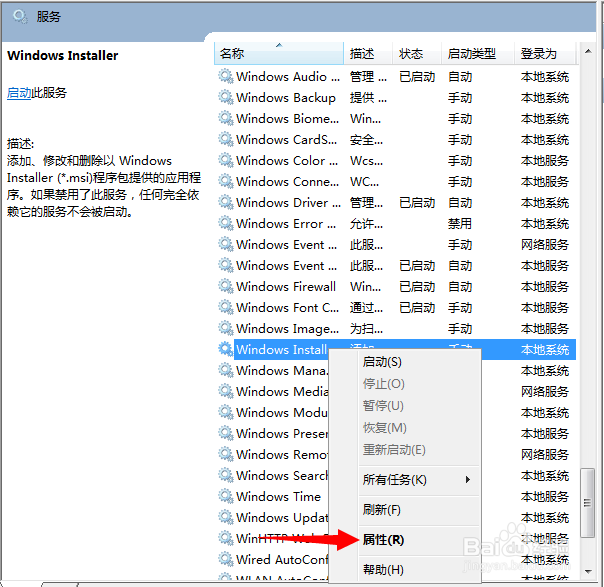604x587 pixels.
Task: Select the gear icon of Windows Media service
Action: point(226,391)
